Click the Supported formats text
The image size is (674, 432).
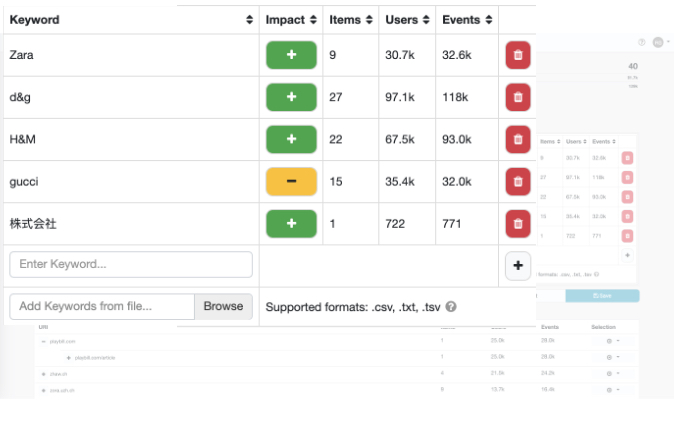tap(353, 307)
